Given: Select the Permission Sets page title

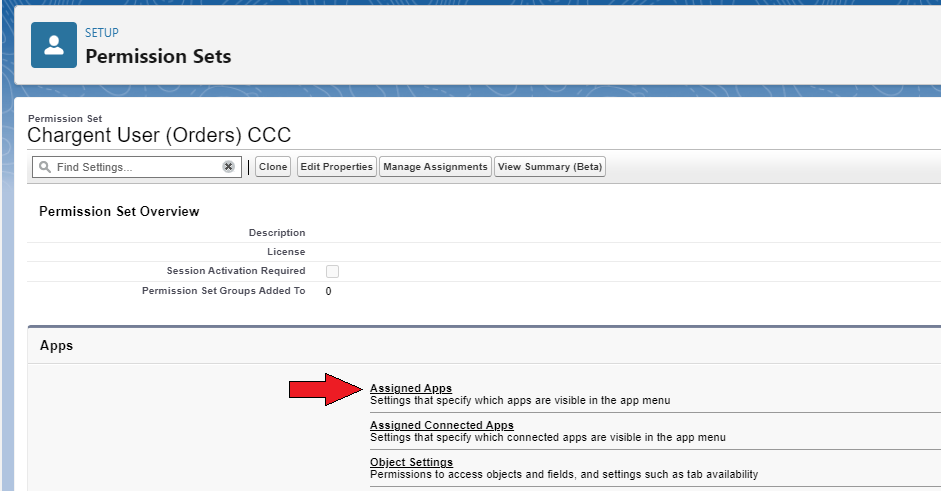Looking at the screenshot, I should (x=158, y=56).
